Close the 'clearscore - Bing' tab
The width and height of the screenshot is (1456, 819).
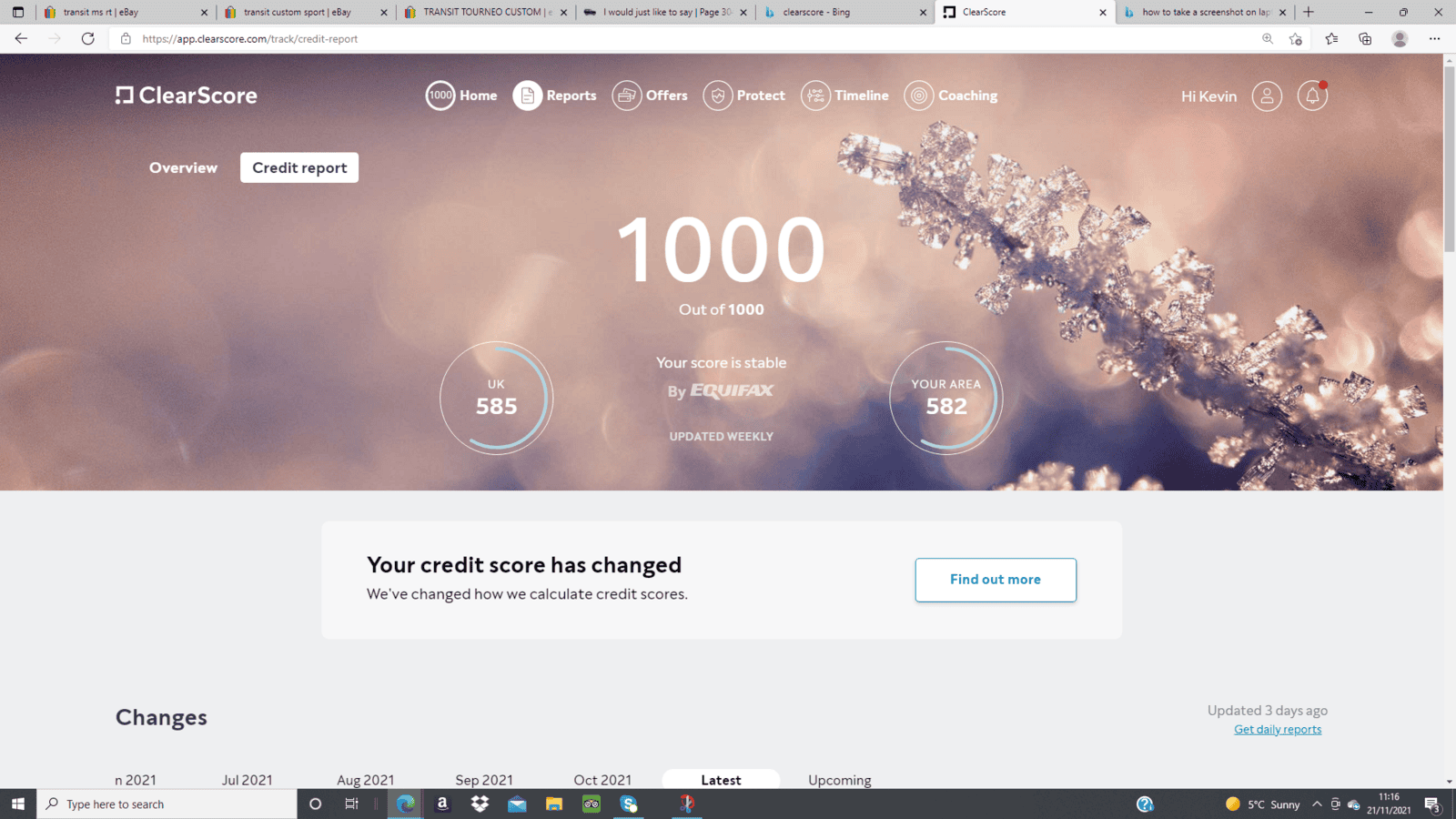923,12
